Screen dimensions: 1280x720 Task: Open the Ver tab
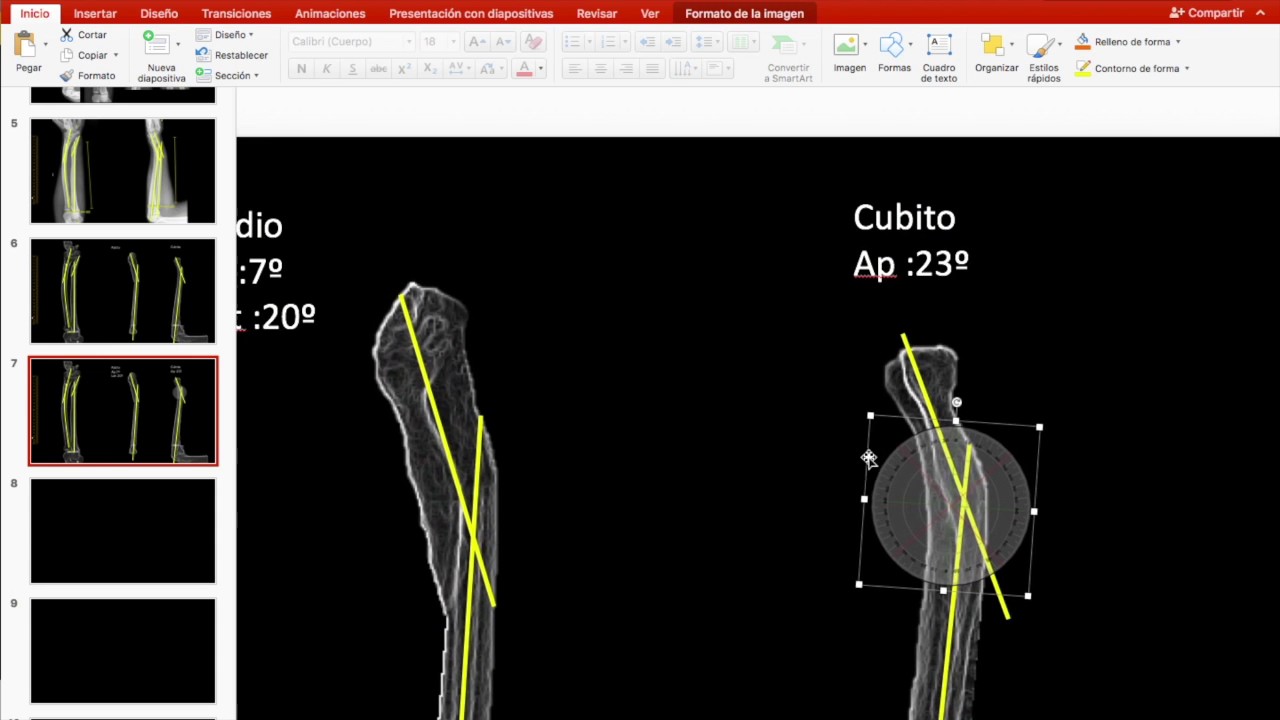click(650, 14)
